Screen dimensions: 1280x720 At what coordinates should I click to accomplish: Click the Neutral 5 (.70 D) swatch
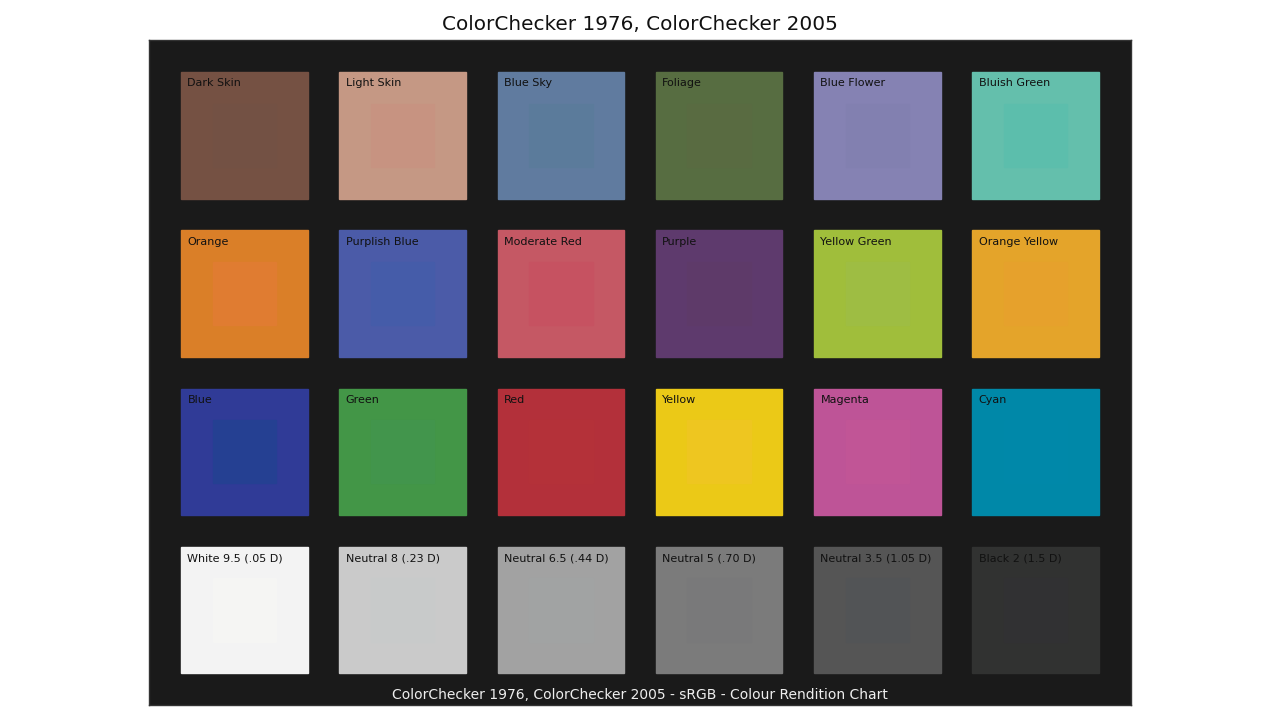719,610
